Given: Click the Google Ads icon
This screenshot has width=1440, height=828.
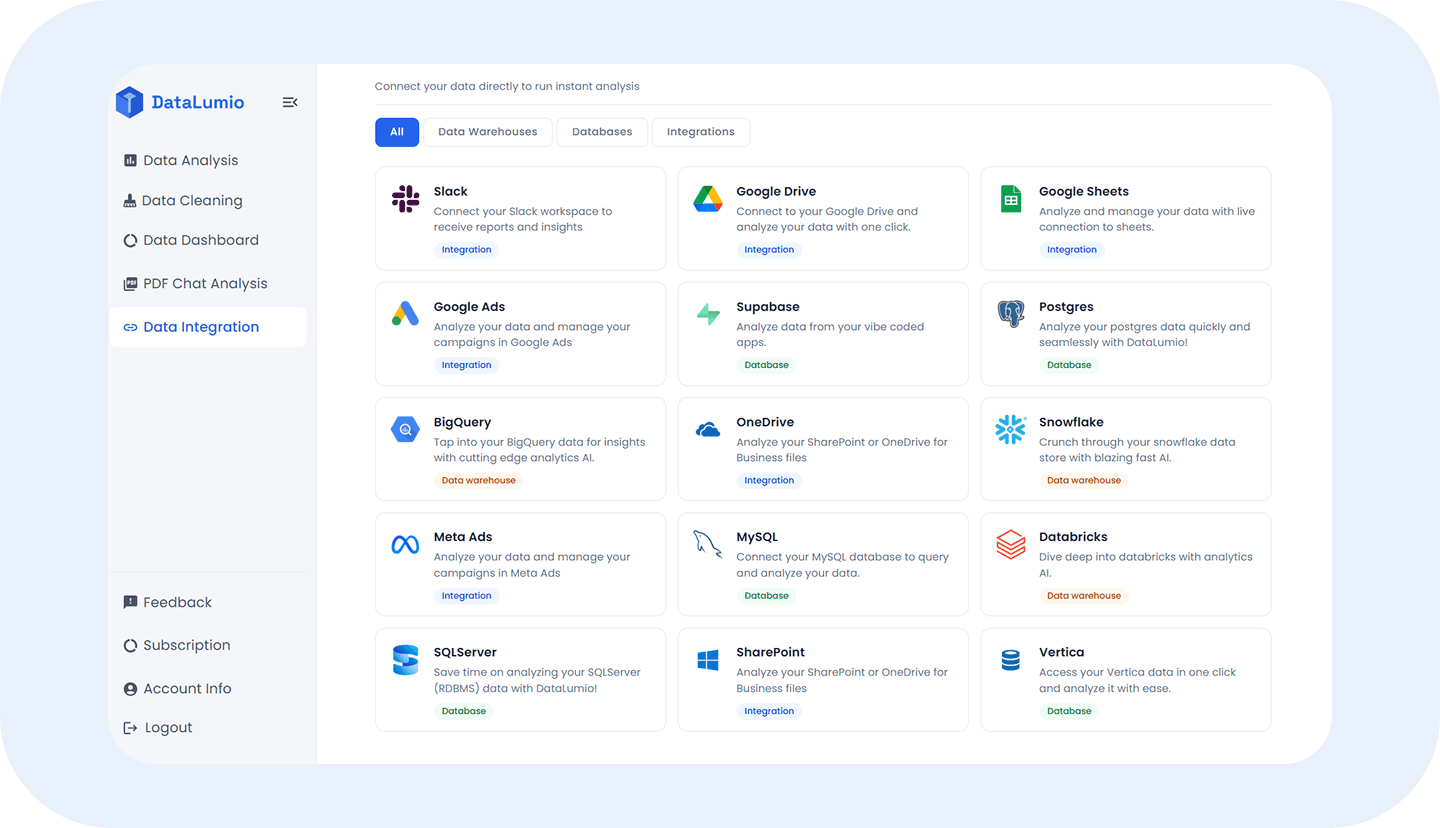Looking at the screenshot, I should point(405,313).
